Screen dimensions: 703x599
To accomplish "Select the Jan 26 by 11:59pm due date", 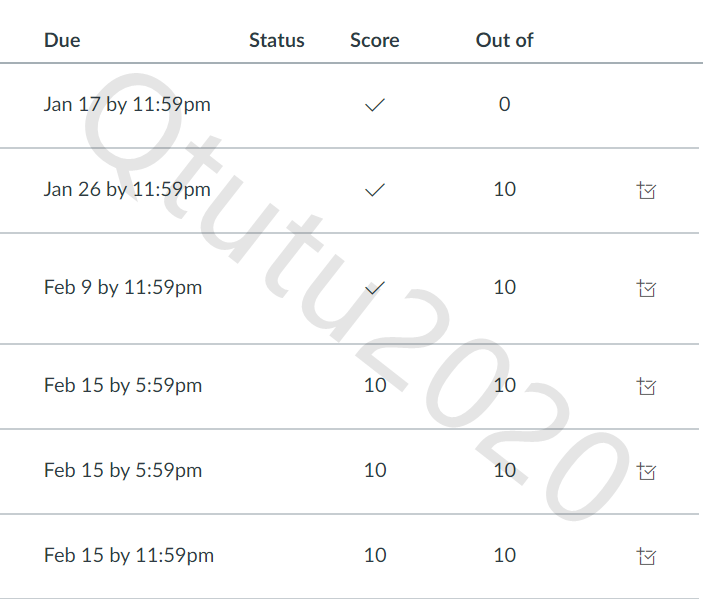I will pos(127,190).
